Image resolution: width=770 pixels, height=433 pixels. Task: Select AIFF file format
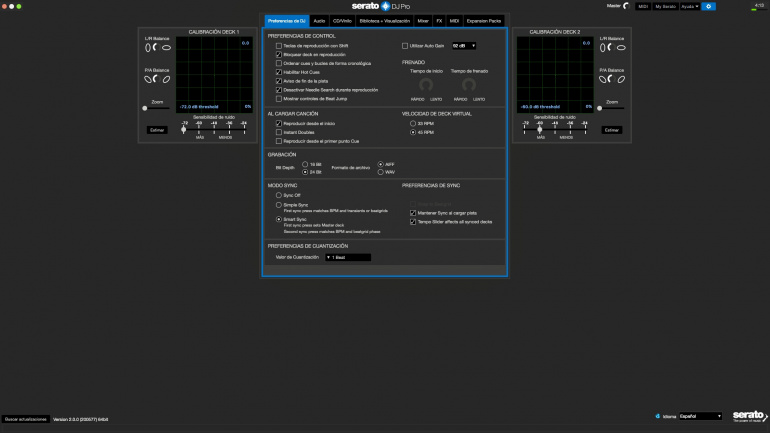pos(381,164)
